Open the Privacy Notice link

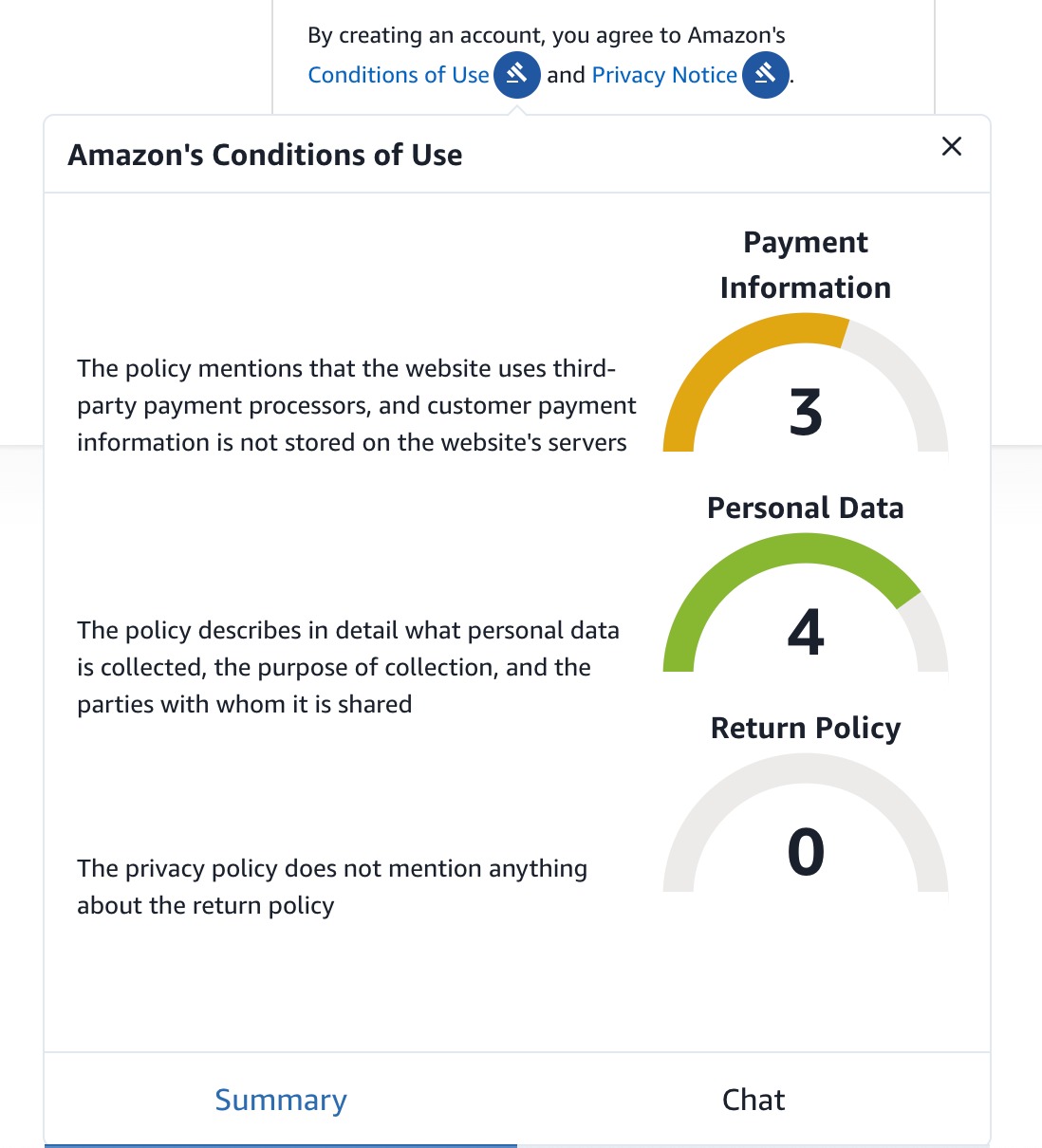pos(664,75)
